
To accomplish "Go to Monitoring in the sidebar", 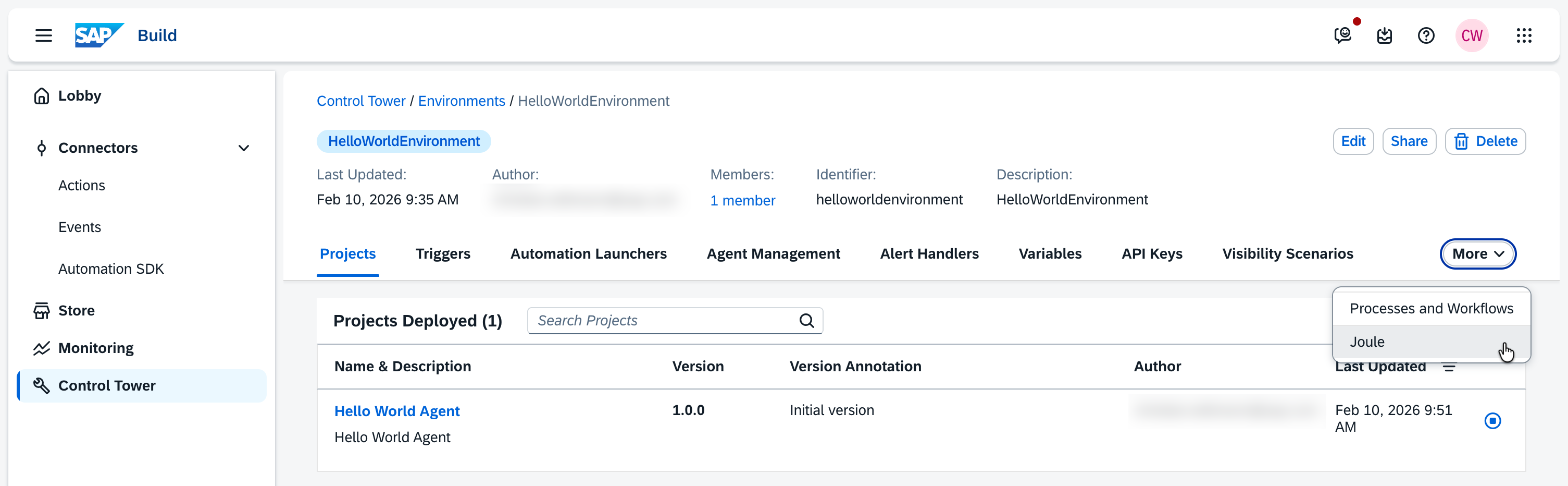I will pos(95,348).
